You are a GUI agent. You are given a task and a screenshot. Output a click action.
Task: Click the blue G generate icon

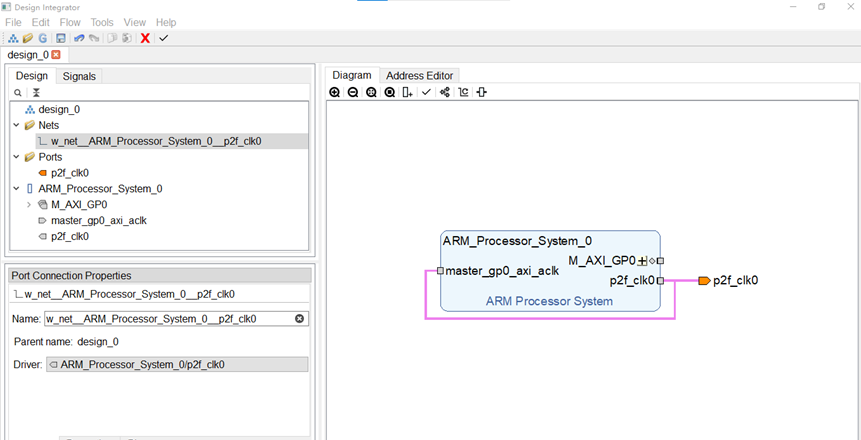[43, 38]
